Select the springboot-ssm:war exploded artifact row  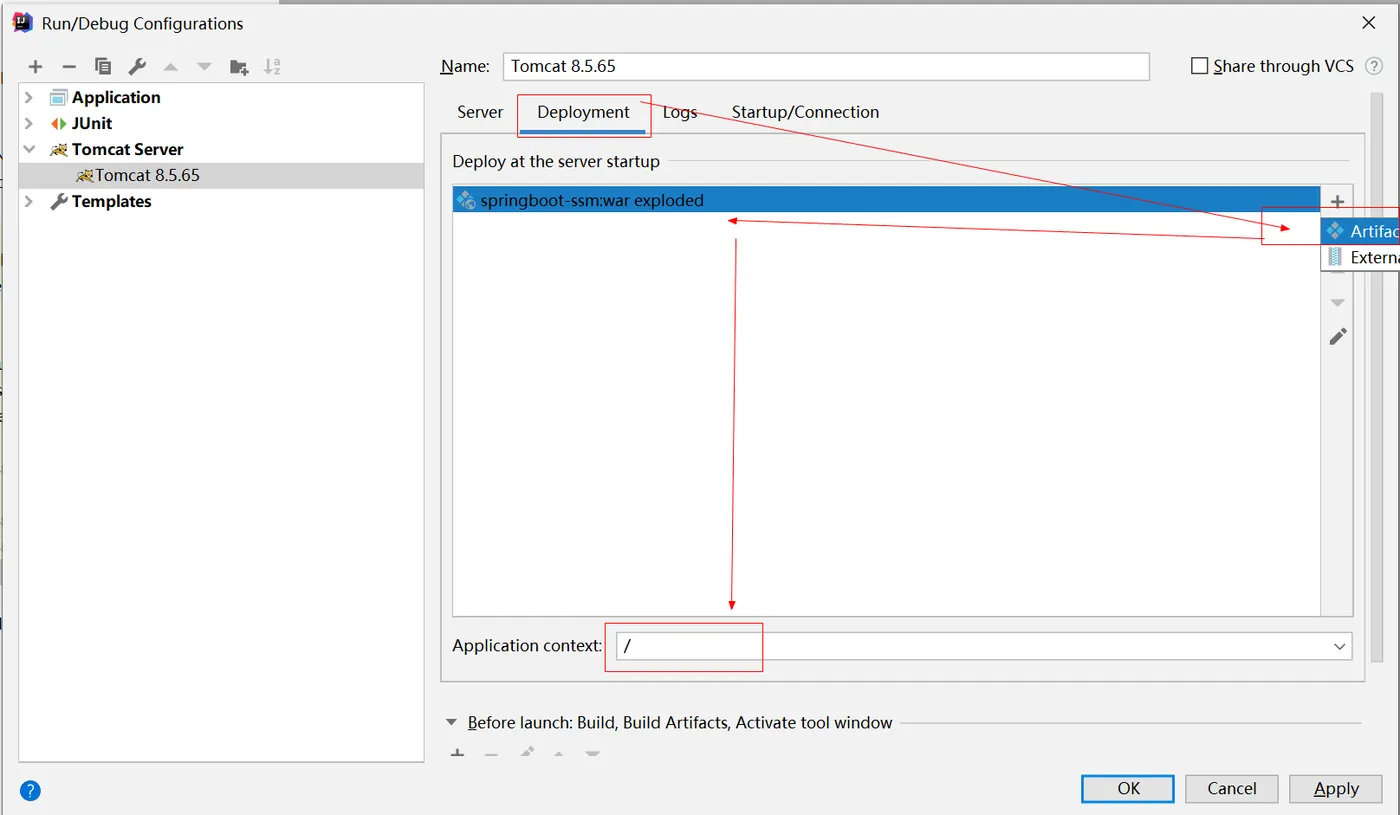pyautogui.click(x=887, y=200)
